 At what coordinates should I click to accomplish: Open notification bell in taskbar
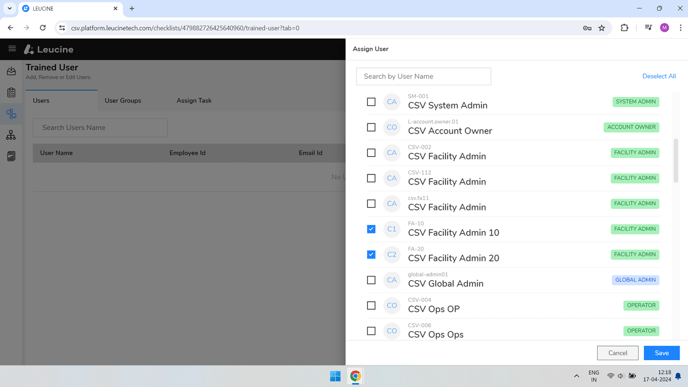678,376
